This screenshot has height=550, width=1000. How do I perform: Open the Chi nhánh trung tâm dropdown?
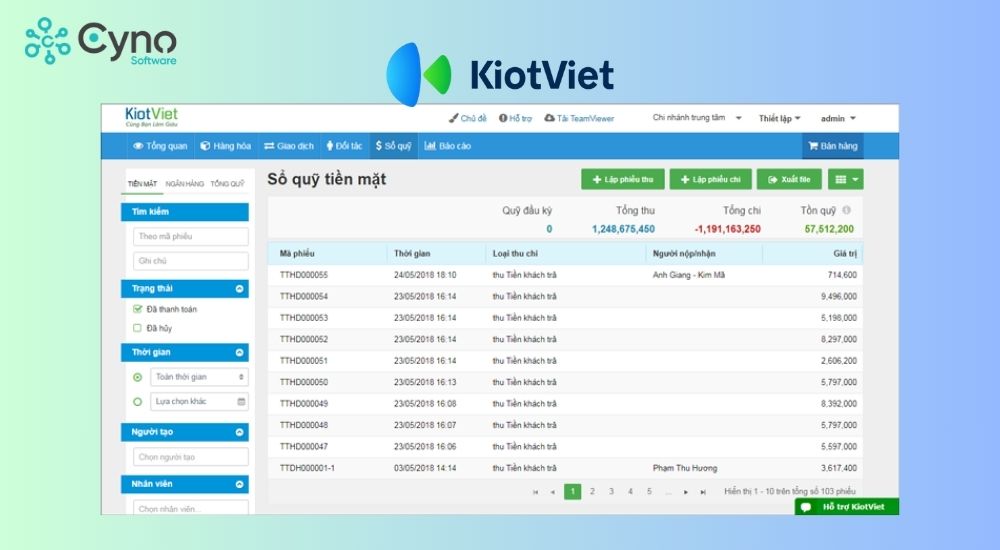[696, 118]
